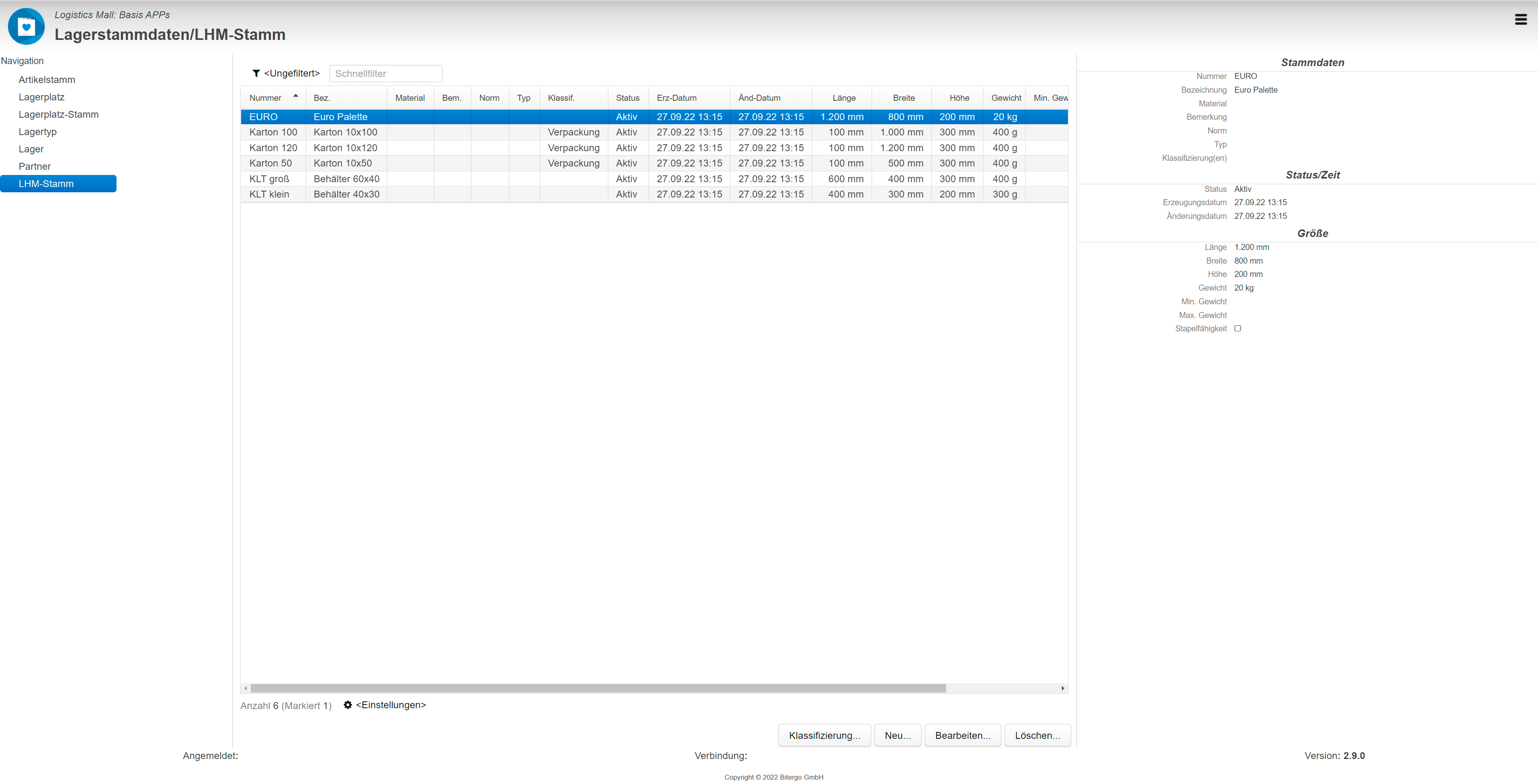
Task: Click the Löschen... button
Action: coord(1037,735)
